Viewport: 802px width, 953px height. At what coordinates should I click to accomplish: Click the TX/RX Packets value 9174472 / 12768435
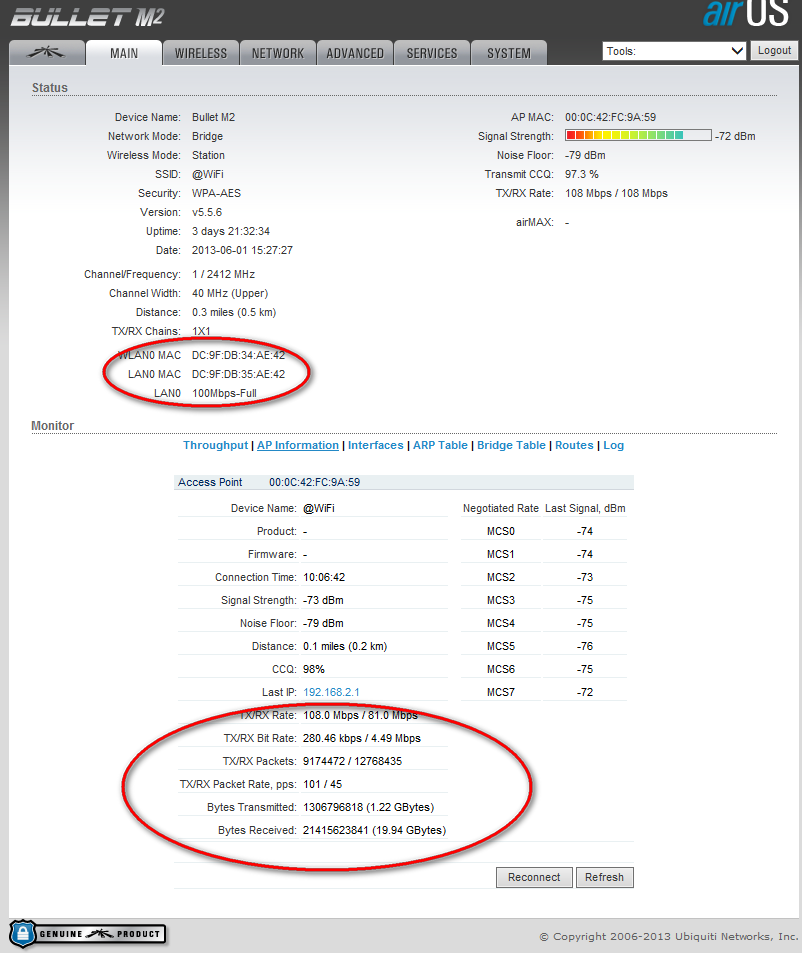(x=352, y=761)
